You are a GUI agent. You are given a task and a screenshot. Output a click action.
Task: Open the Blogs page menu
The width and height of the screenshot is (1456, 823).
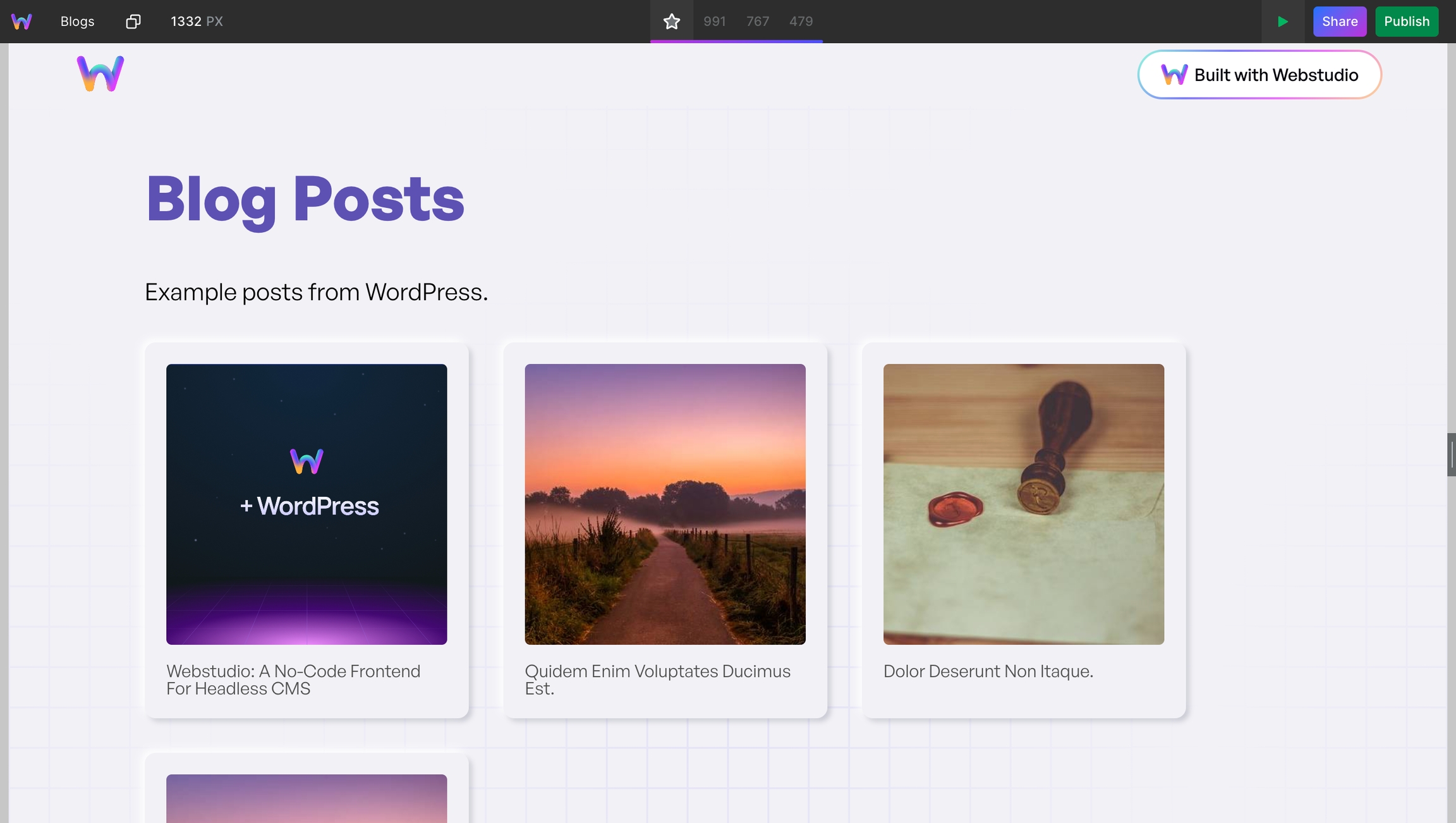coord(76,21)
